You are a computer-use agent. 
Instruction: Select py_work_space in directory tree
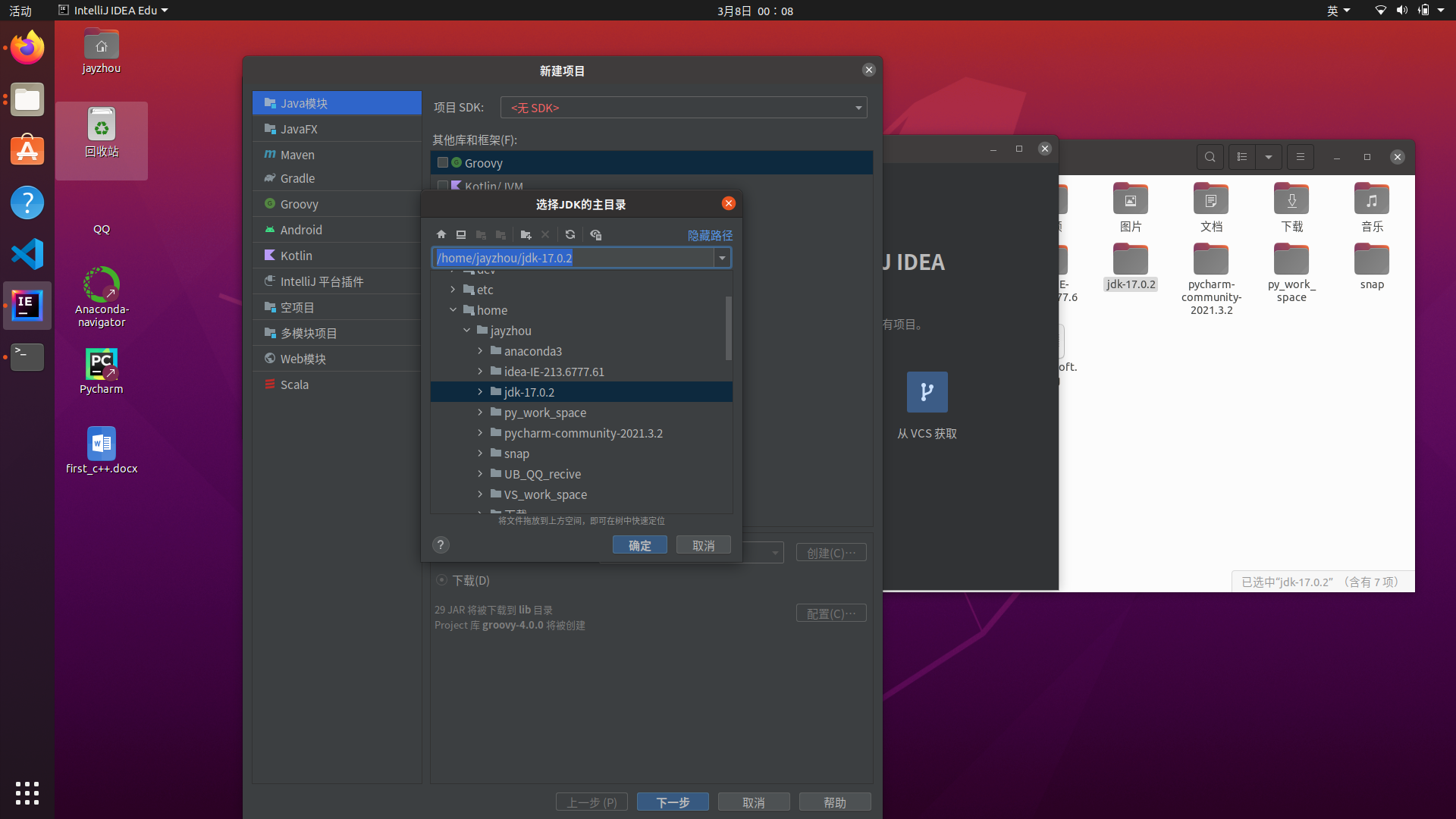[544, 413]
